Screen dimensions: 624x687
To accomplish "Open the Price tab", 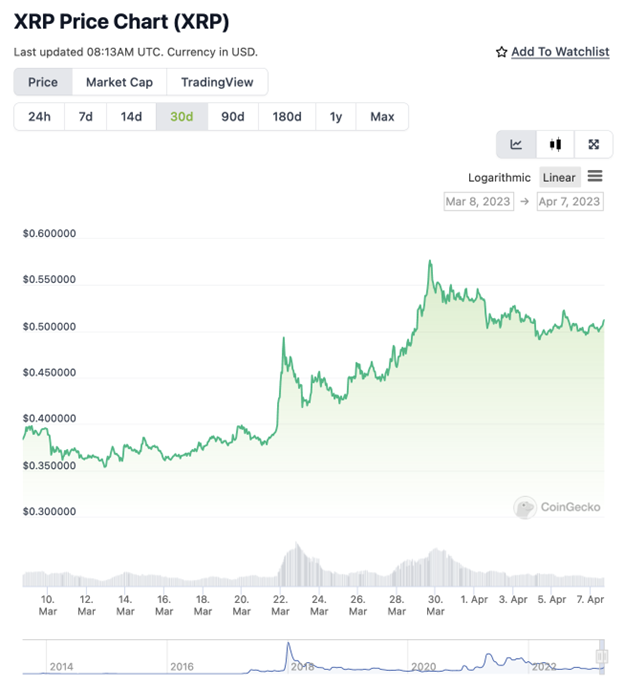I will click(43, 82).
